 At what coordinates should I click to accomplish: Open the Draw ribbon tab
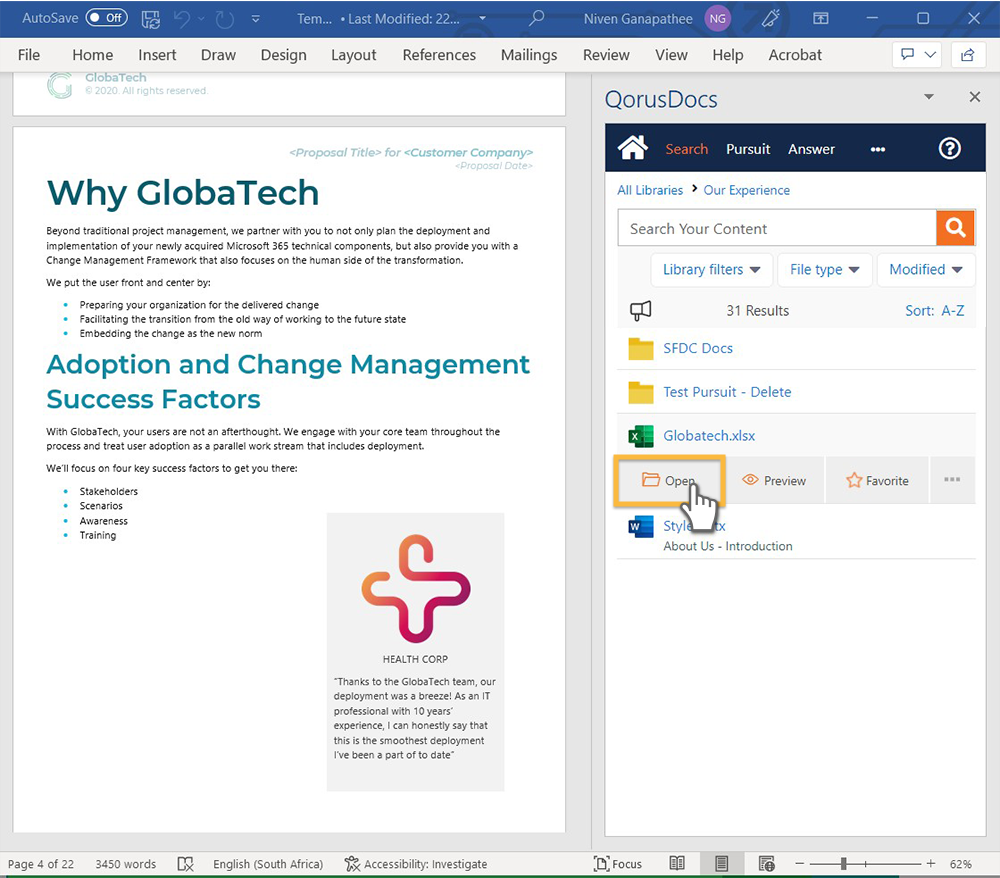[x=218, y=55]
